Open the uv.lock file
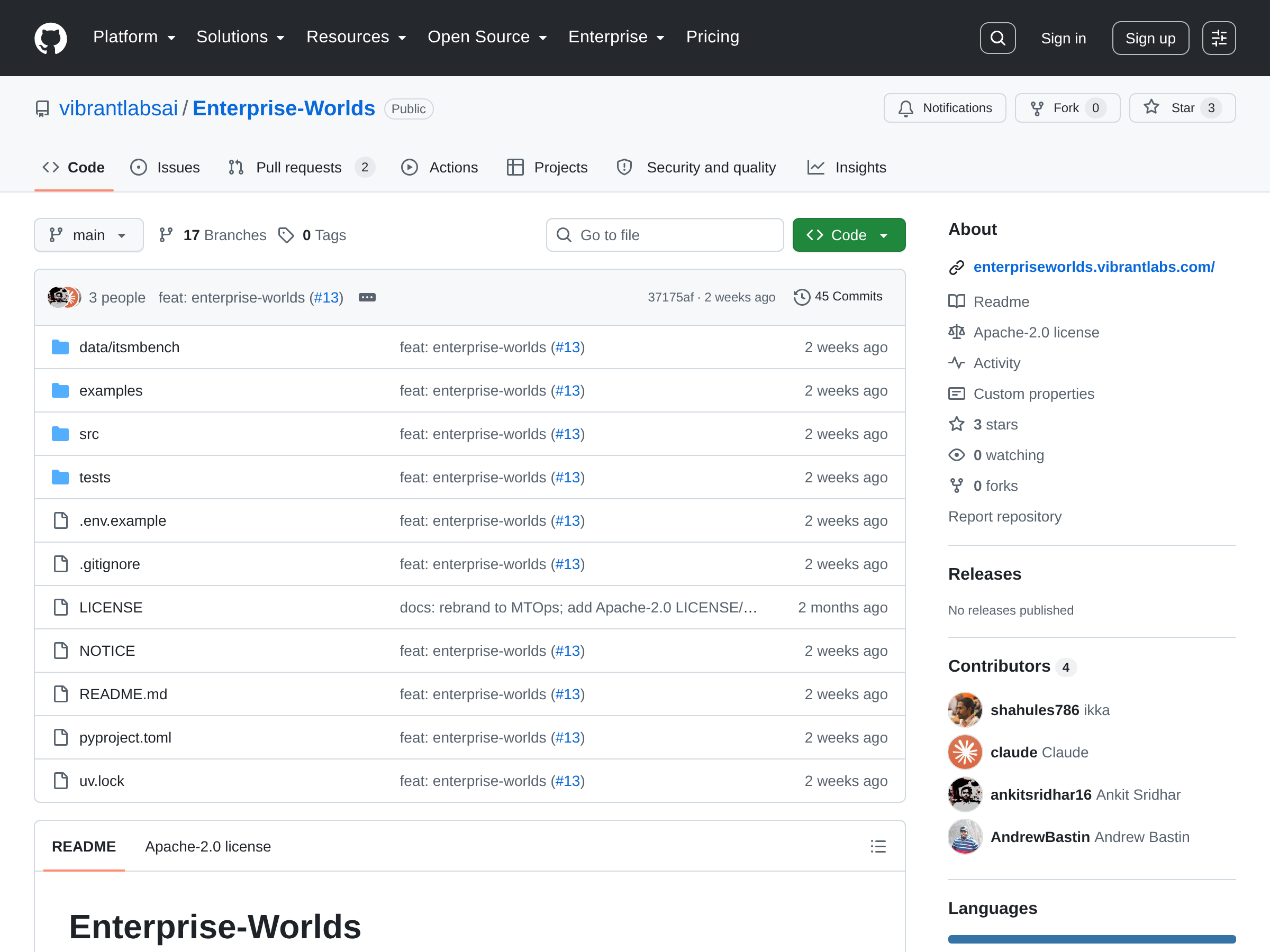Viewport: 1270px width, 952px height. [102, 782]
